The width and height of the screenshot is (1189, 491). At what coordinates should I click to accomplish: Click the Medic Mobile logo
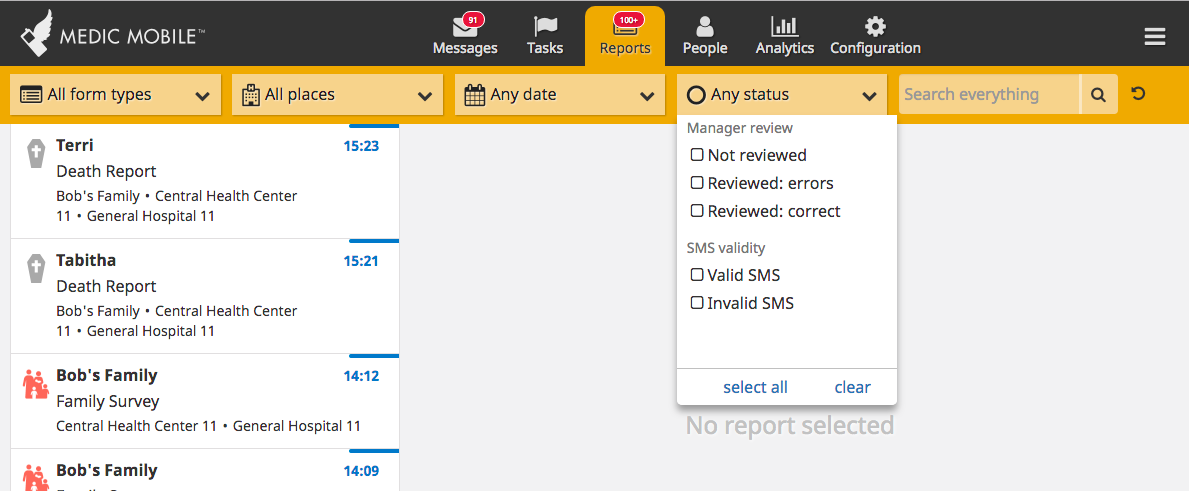pyautogui.click(x=112, y=34)
